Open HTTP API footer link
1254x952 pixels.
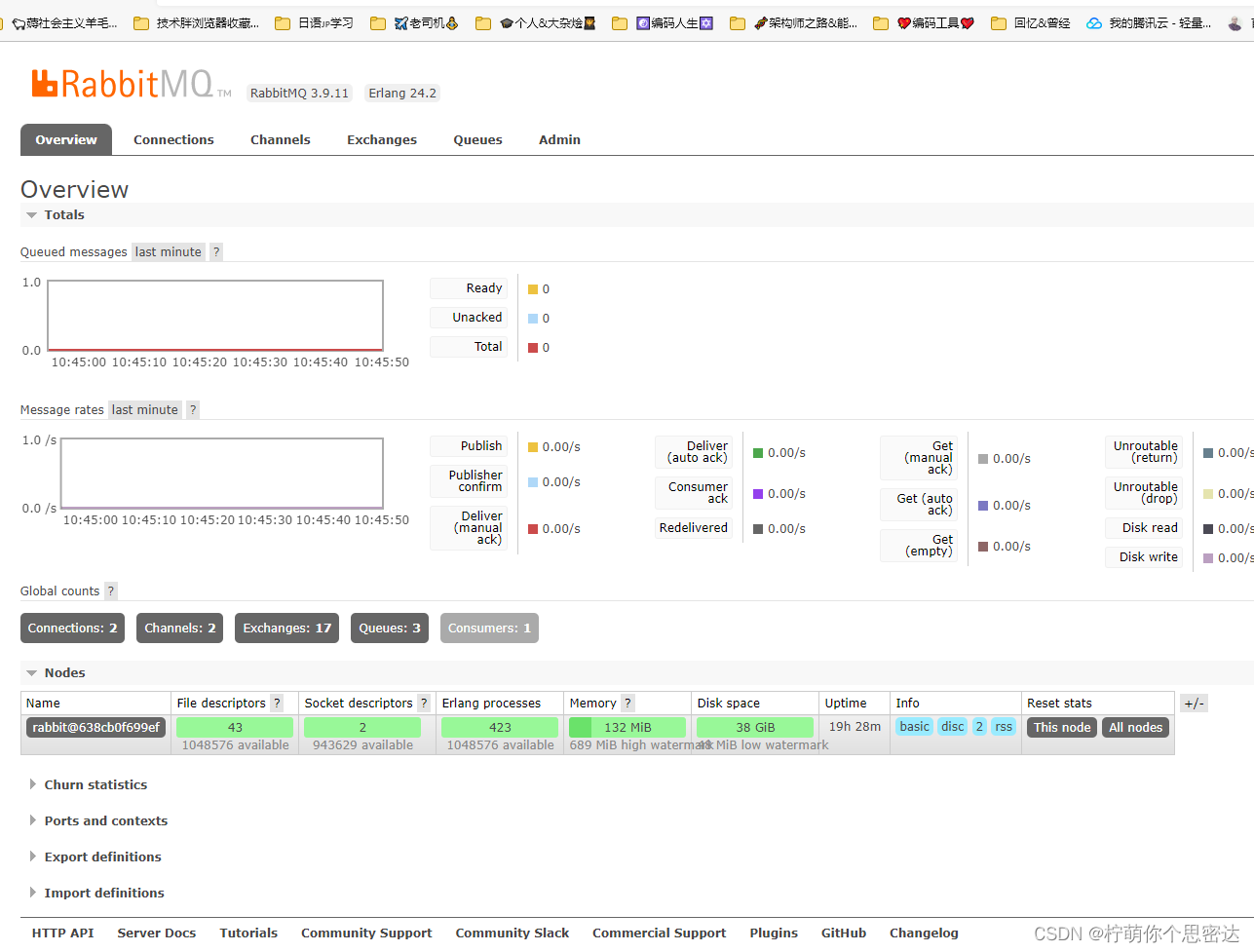pyautogui.click(x=63, y=933)
